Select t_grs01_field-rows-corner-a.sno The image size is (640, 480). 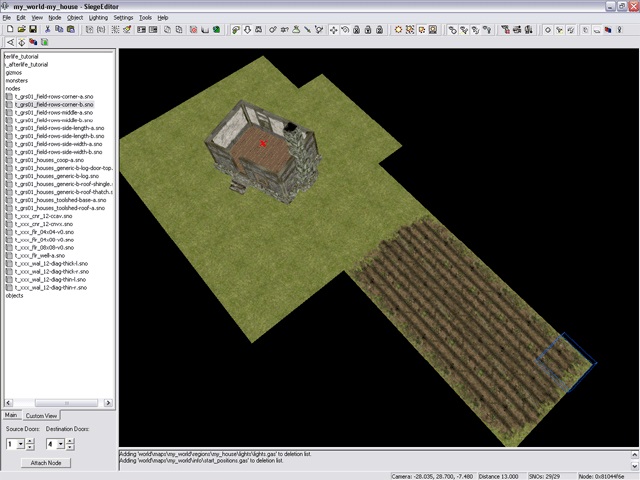tap(54, 96)
